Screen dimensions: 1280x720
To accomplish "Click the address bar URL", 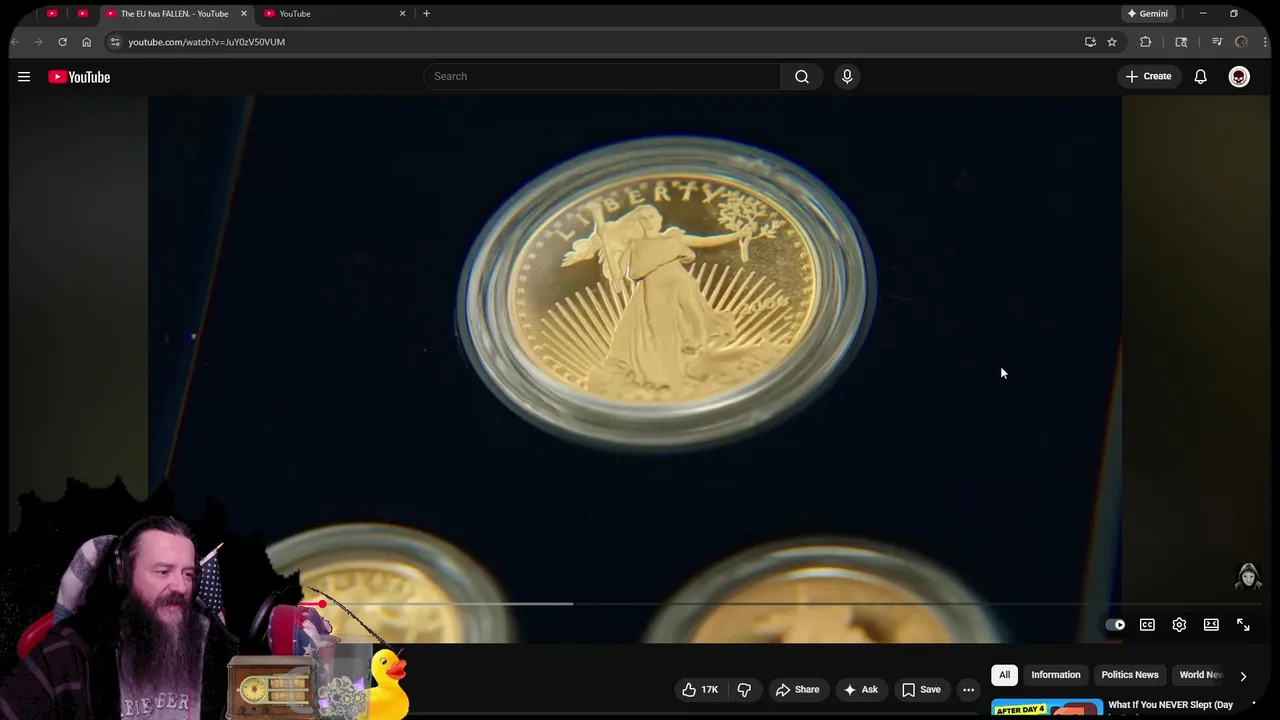I will (x=206, y=42).
